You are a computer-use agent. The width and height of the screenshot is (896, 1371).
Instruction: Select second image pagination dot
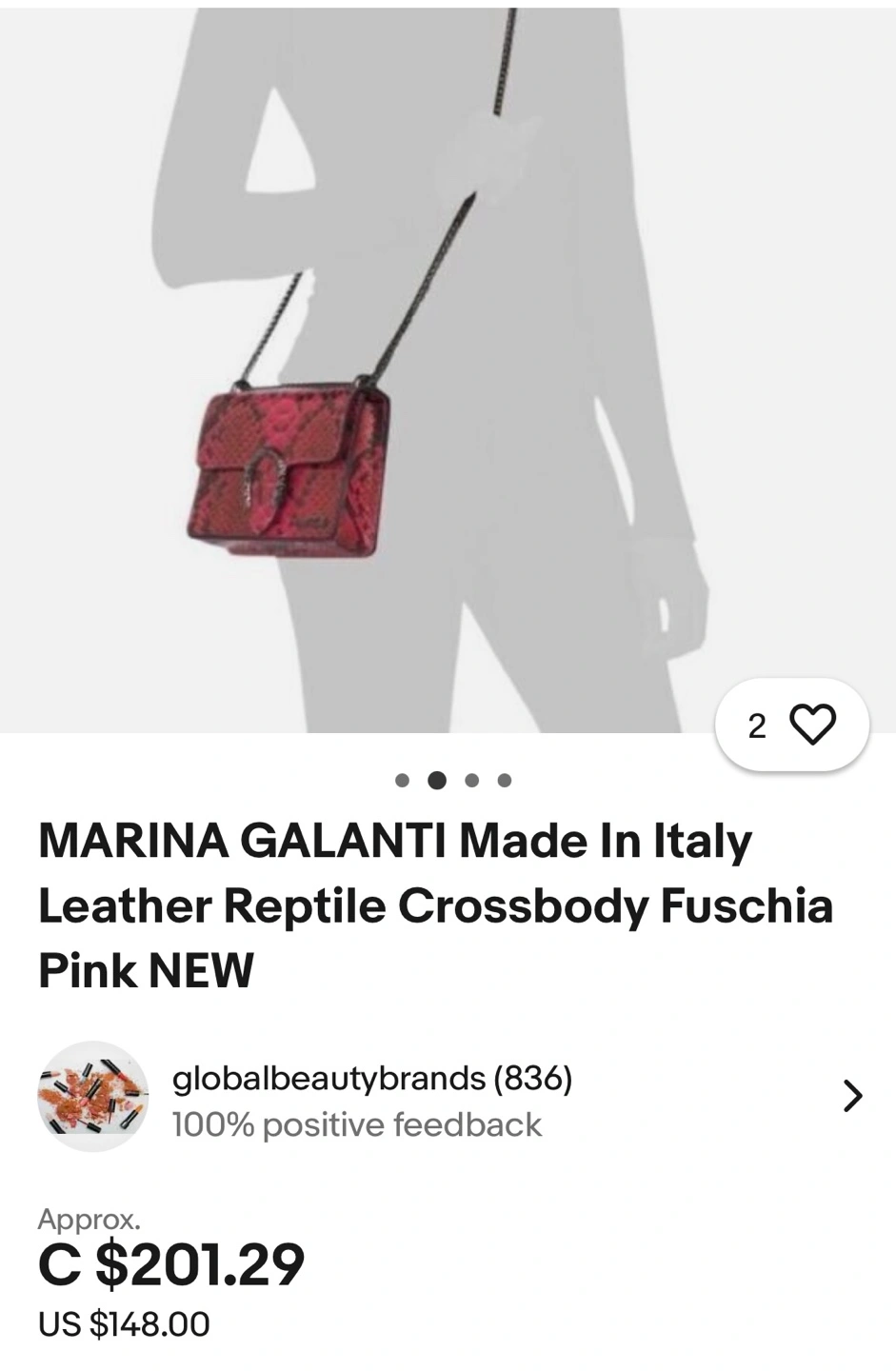[x=437, y=781]
